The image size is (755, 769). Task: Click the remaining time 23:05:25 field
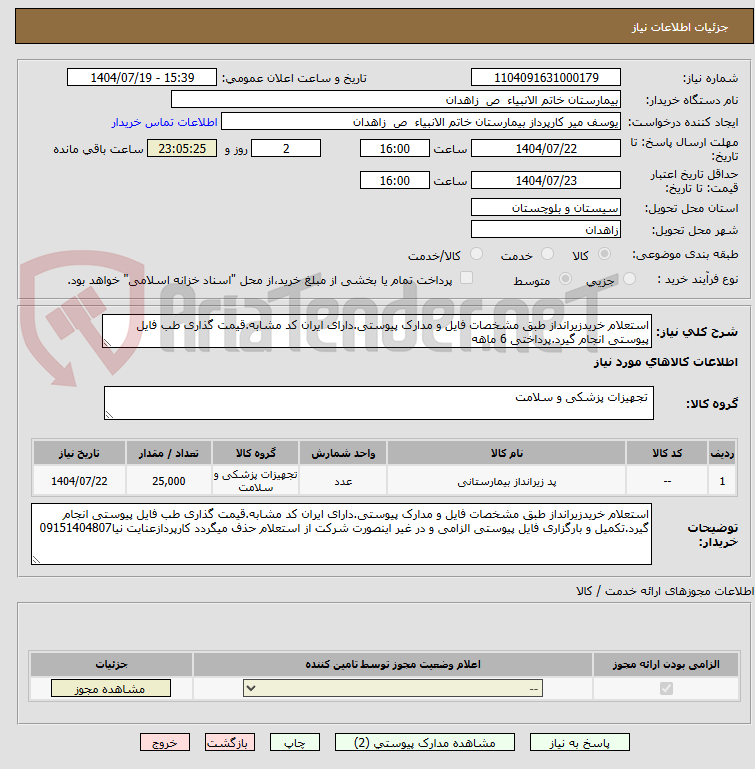[x=182, y=149]
